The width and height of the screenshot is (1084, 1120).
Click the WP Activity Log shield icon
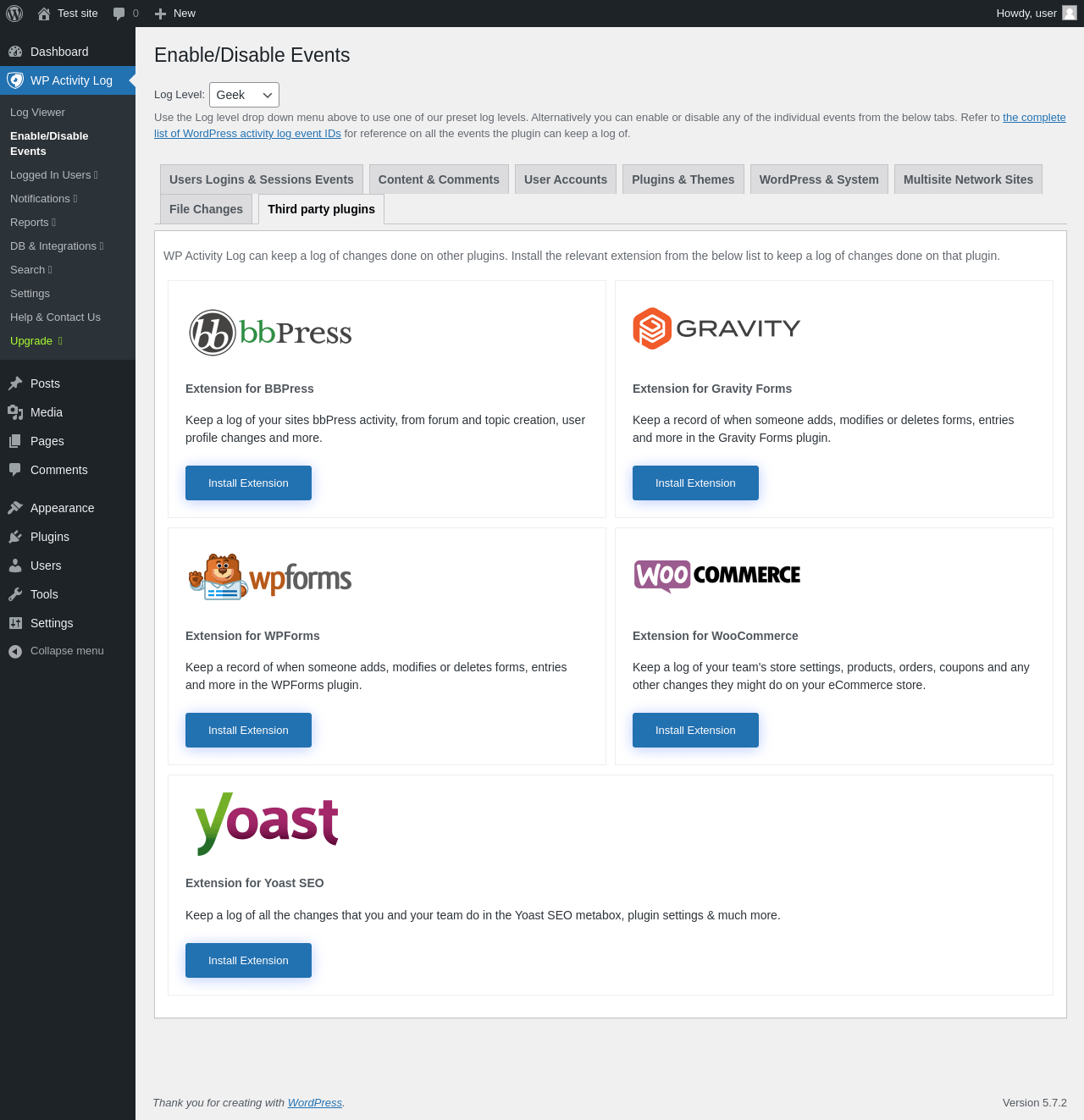tap(15, 80)
